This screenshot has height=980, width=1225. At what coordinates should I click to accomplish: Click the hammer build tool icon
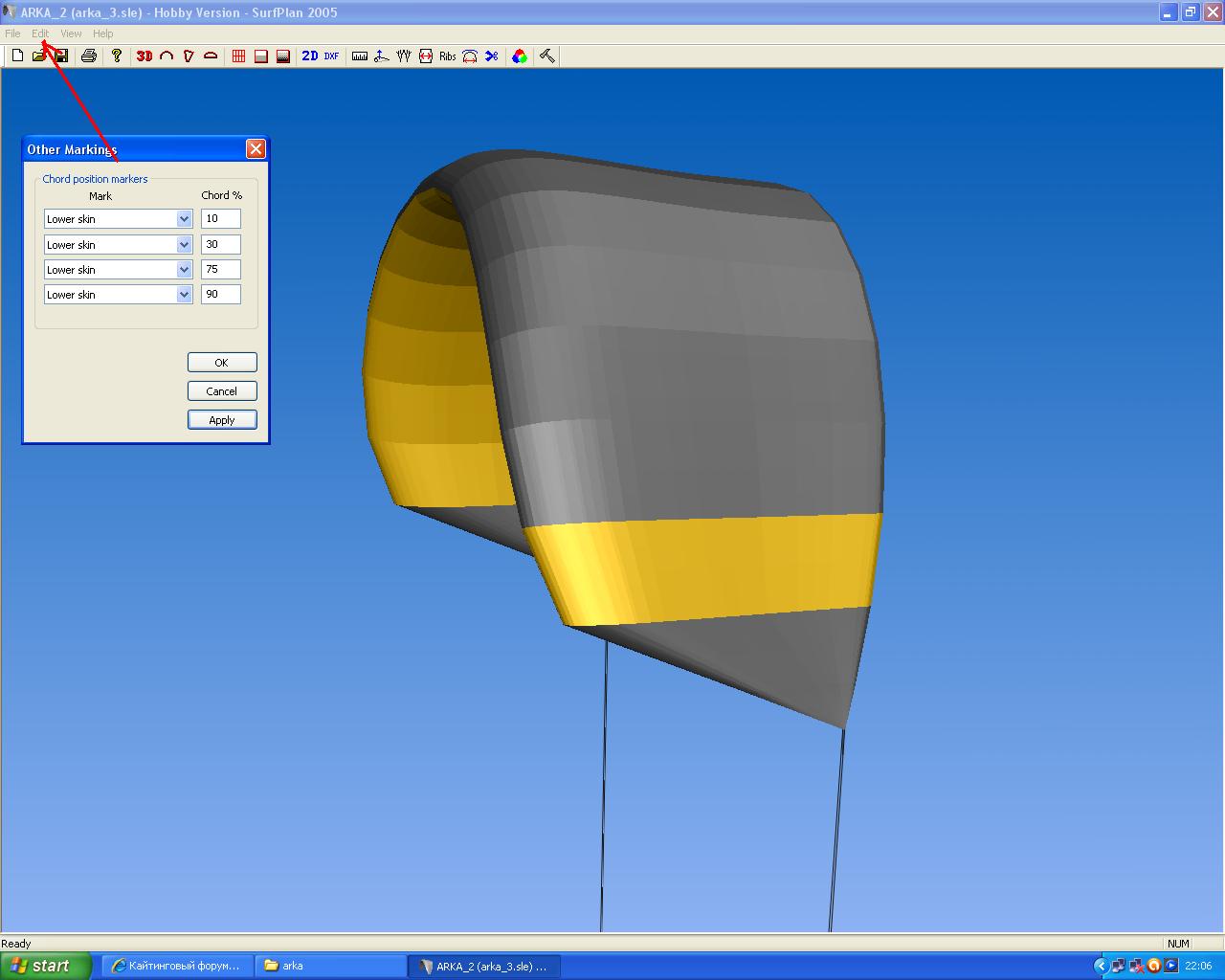coord(546,56)
